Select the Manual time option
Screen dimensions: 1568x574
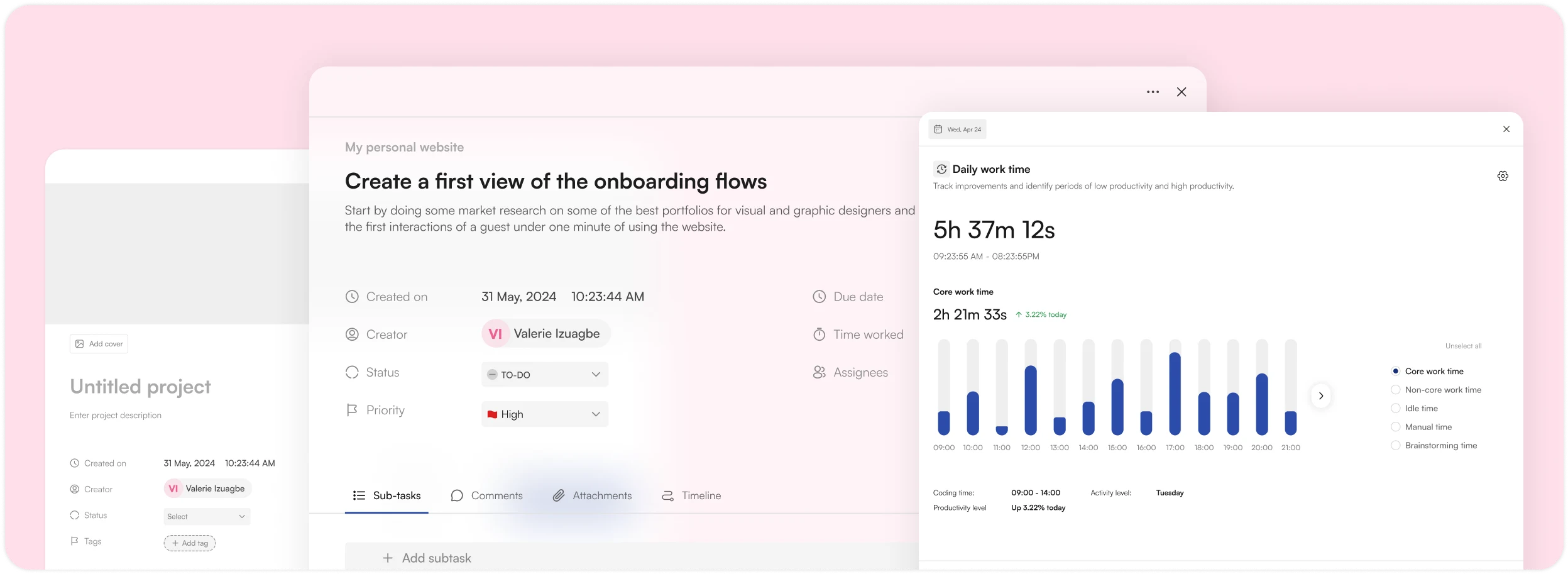click(1395, 427)
